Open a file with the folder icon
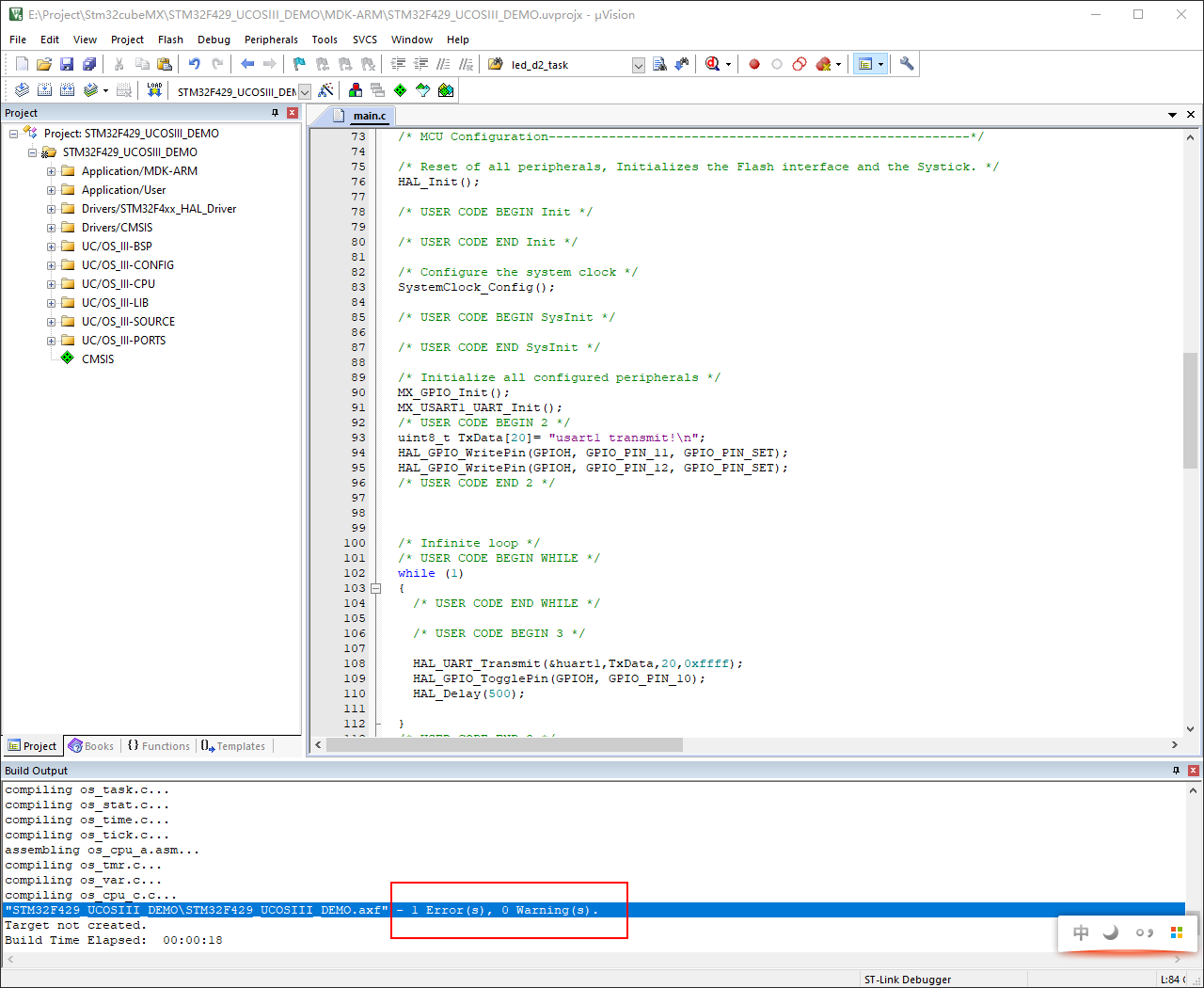 click(x=44, y=64)
